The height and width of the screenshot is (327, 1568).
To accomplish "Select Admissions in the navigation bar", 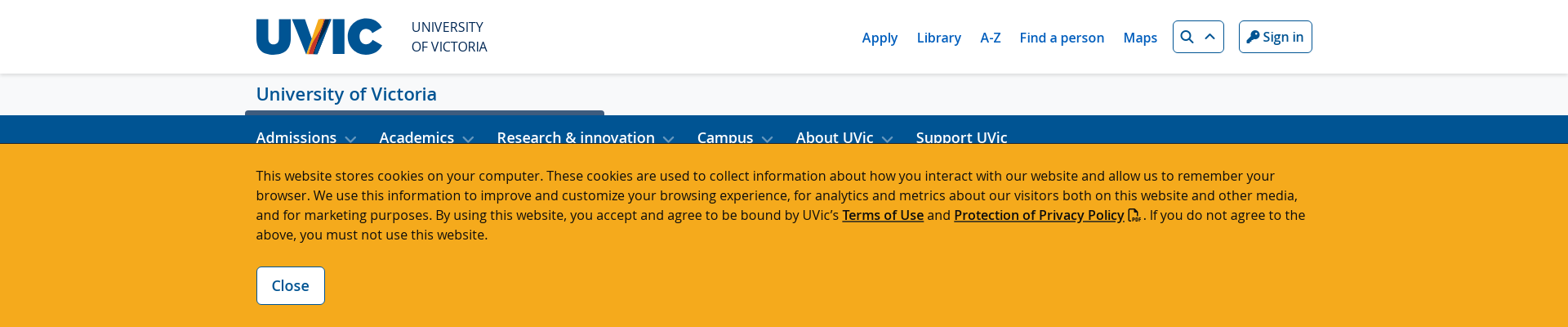I will pos(296,137).
